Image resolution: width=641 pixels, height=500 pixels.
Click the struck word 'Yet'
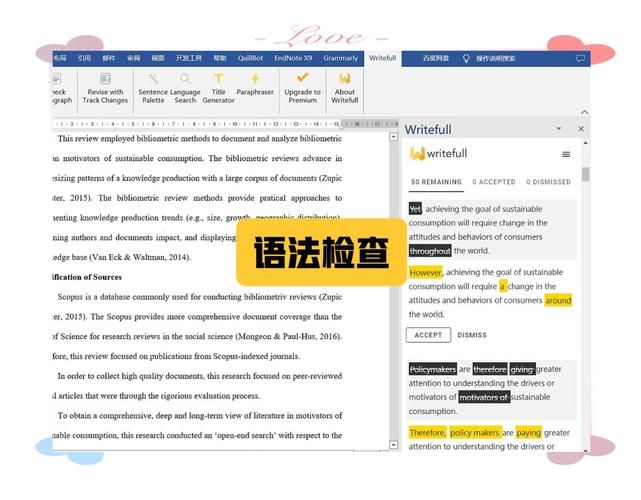click(x=415, y=209)
